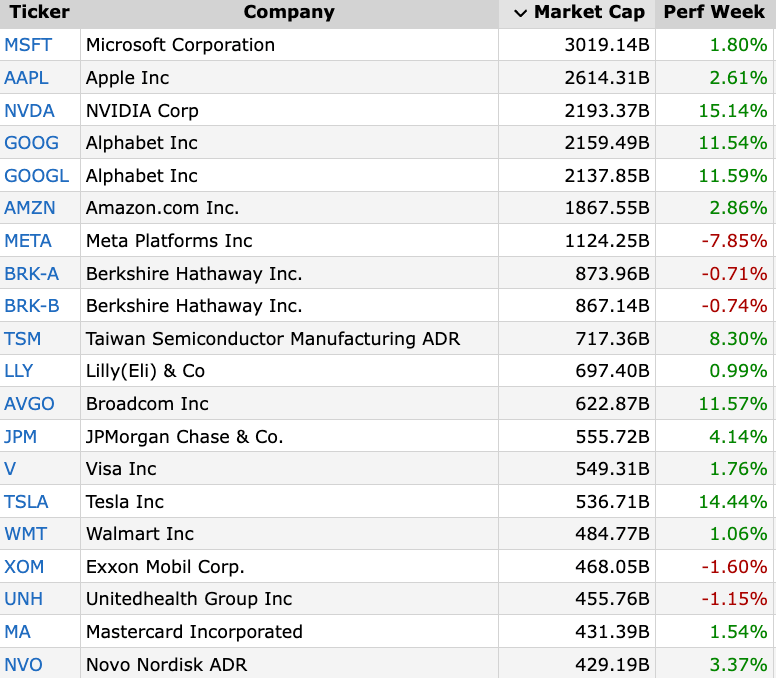
Task: Open the GOOGL ticker link
Action: tap(37, 176)
